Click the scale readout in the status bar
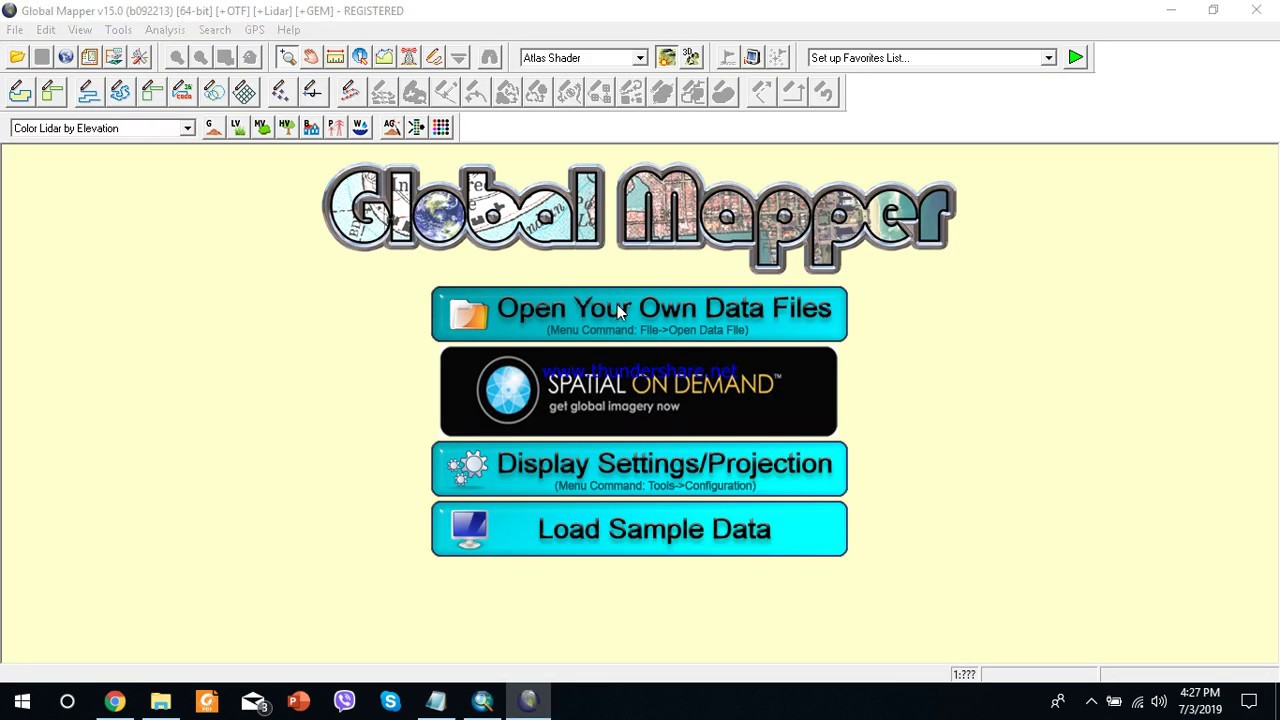The image size is (1280, 720). (x=964, y=675)
